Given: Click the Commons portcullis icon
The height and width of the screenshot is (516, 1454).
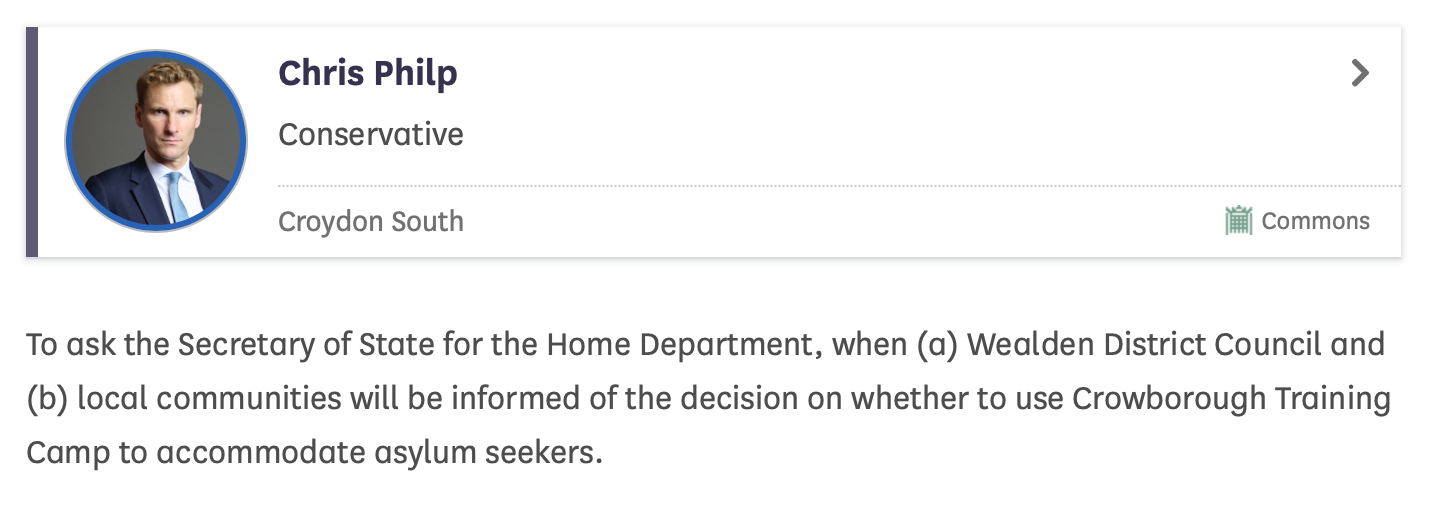Looking at the screenshot, I should tap(1238, 220).
